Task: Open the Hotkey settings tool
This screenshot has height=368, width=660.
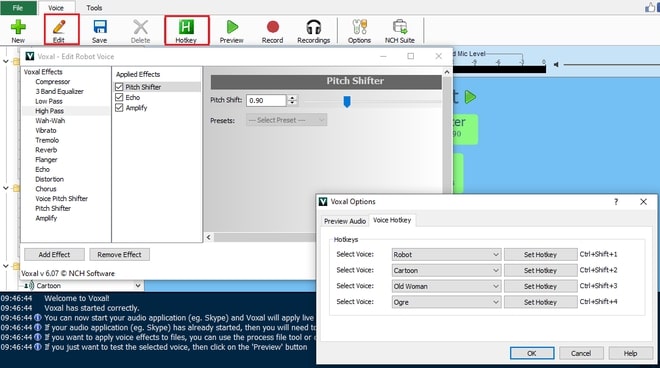Action: (186, 30)
